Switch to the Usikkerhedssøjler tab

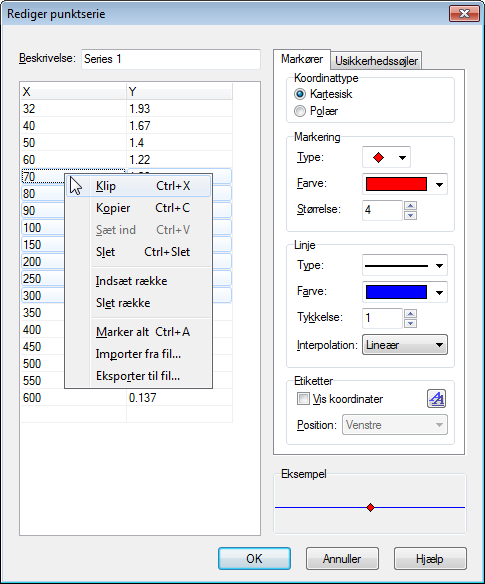click(376, 60)
